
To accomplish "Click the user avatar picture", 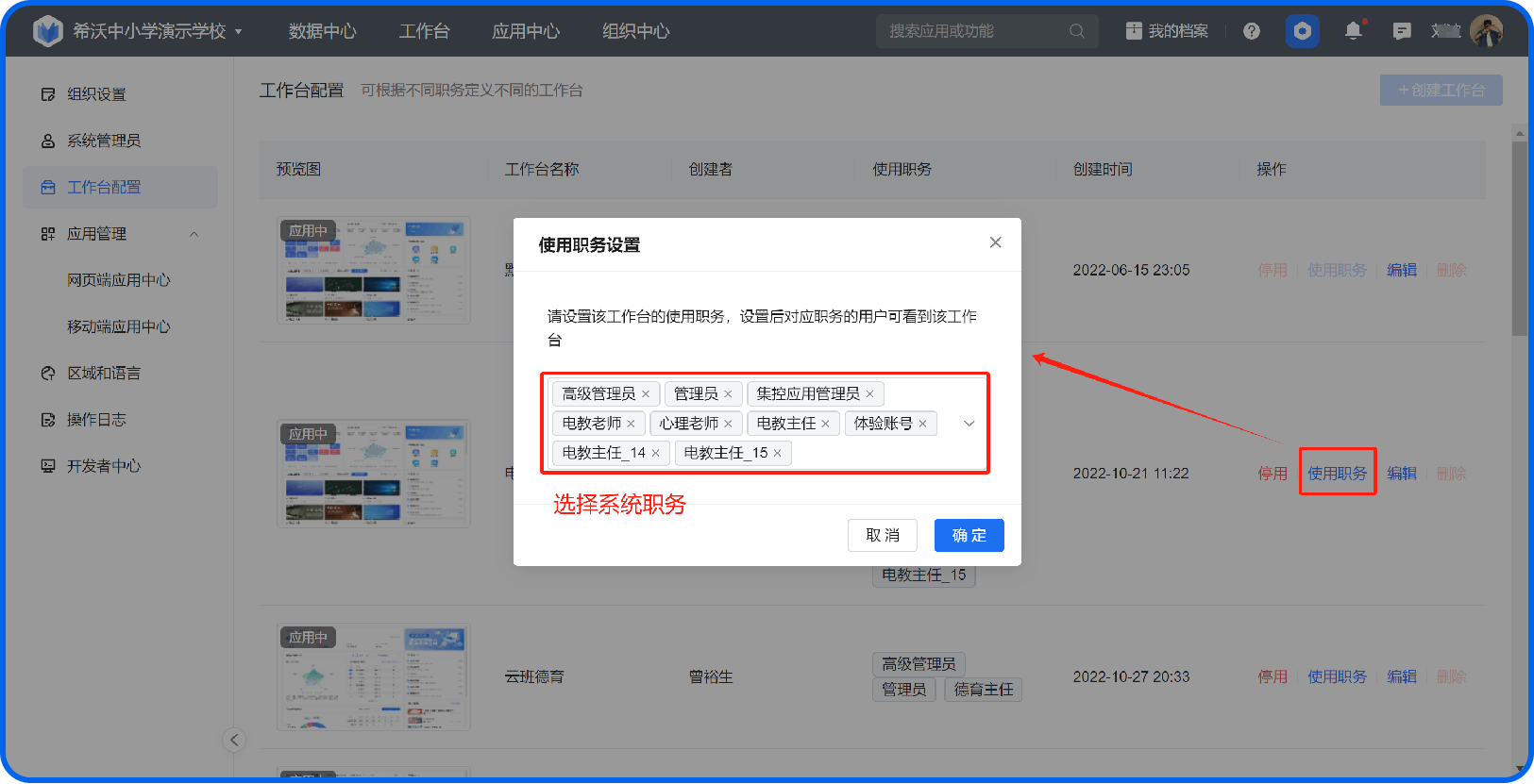I will [1486, 31].
